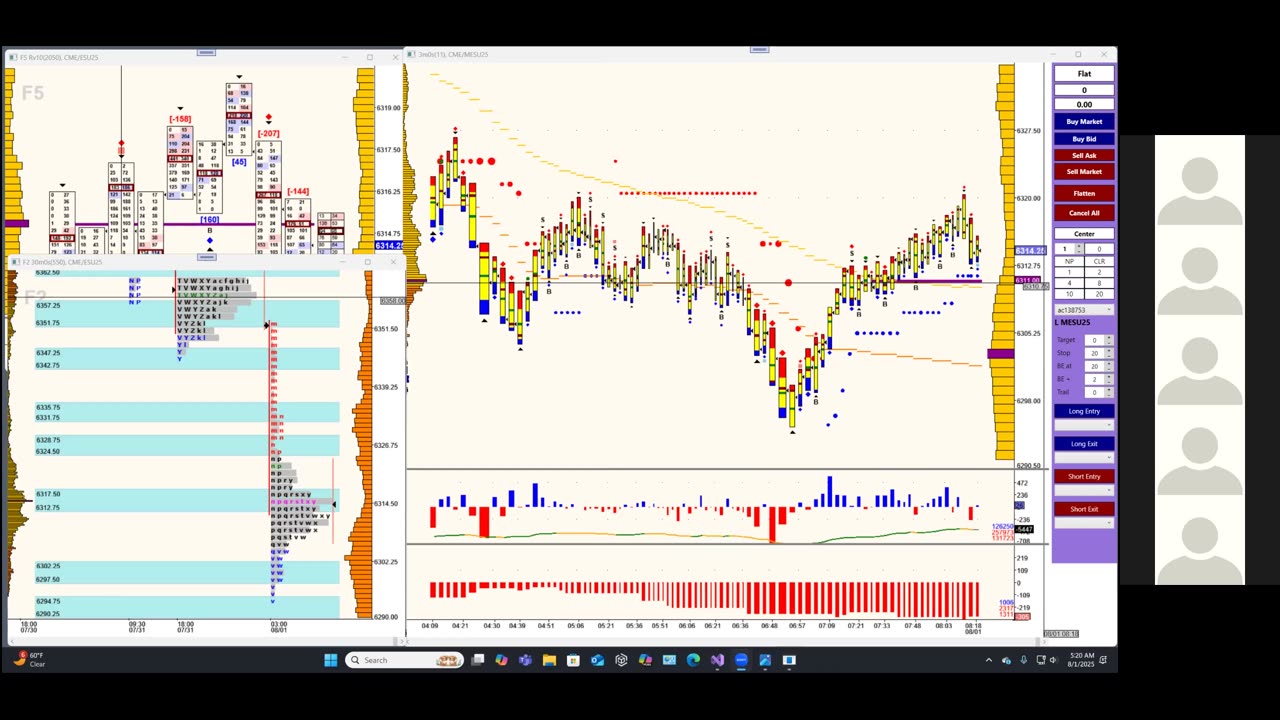The image size is (1280, 720).
Task: Open Task View from the taskbar
Action: click(x=478, y=660)
